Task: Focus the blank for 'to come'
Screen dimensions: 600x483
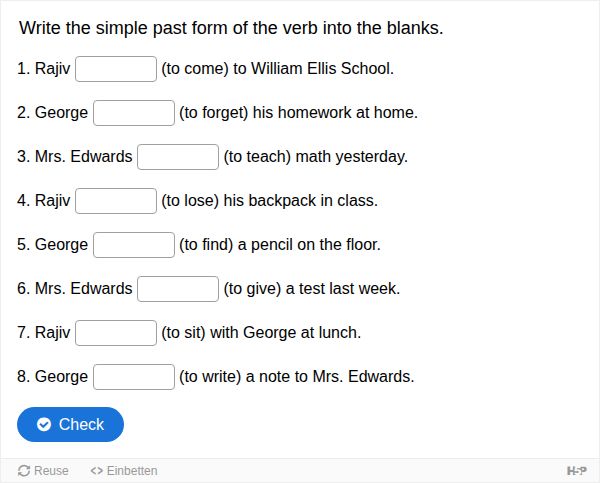Action: point(116,69)
